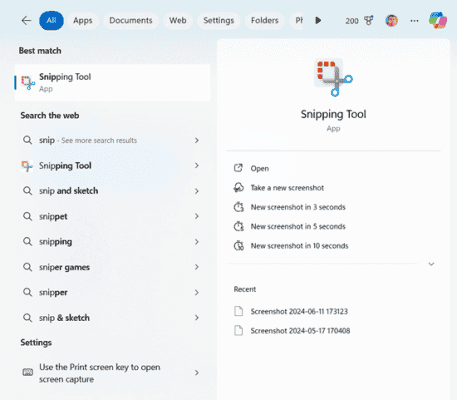Click the Take a new screenshot icon

pos(238,188)
